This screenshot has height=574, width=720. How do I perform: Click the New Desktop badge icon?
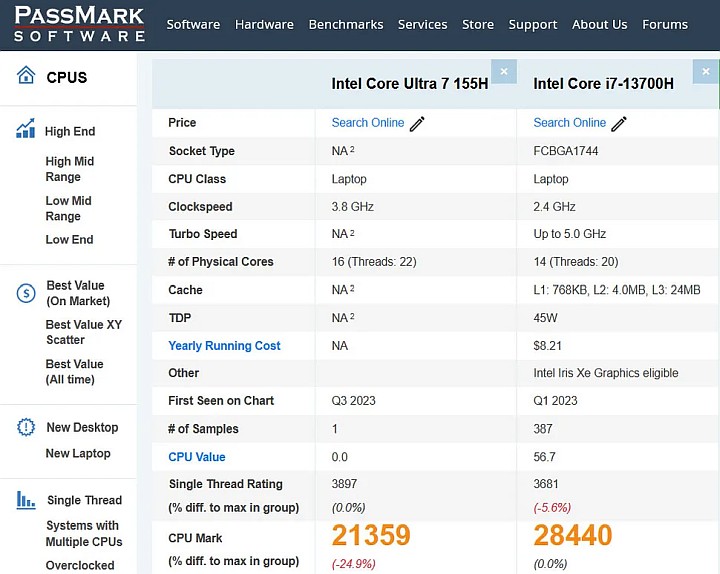coord(26,427)
